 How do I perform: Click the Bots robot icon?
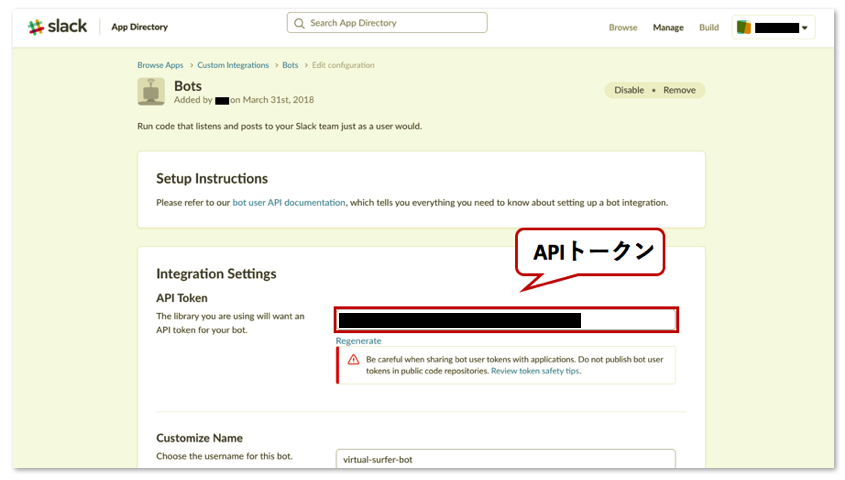click(x=151, y=91)
